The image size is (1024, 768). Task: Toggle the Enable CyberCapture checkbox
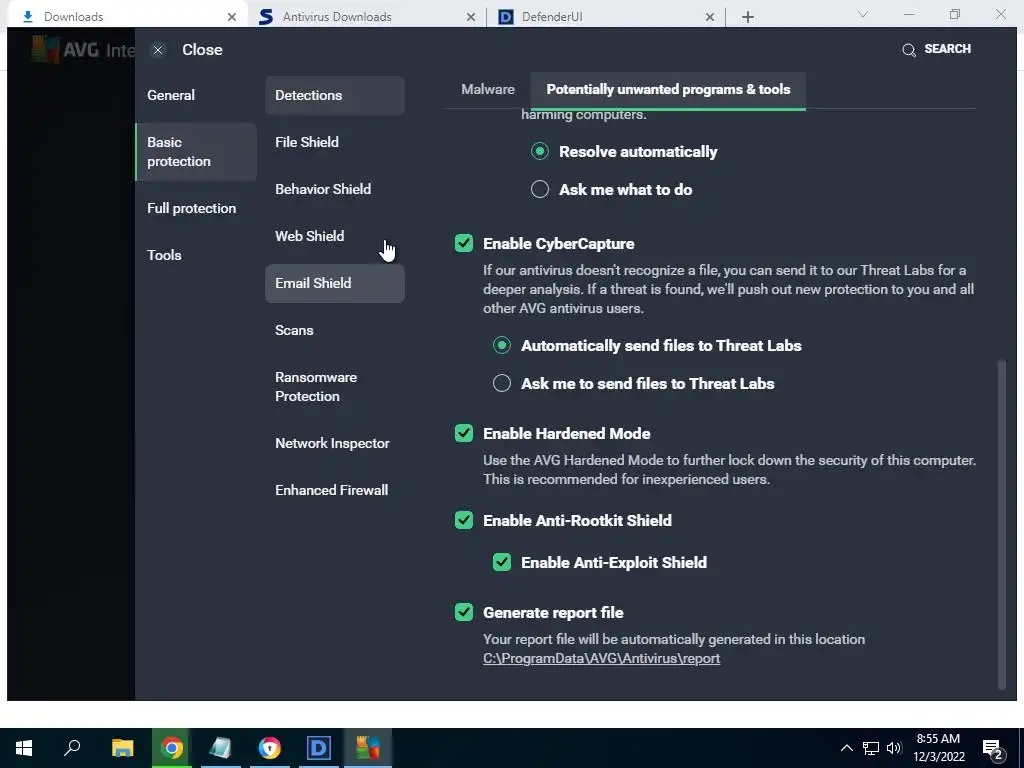point(464,244)
